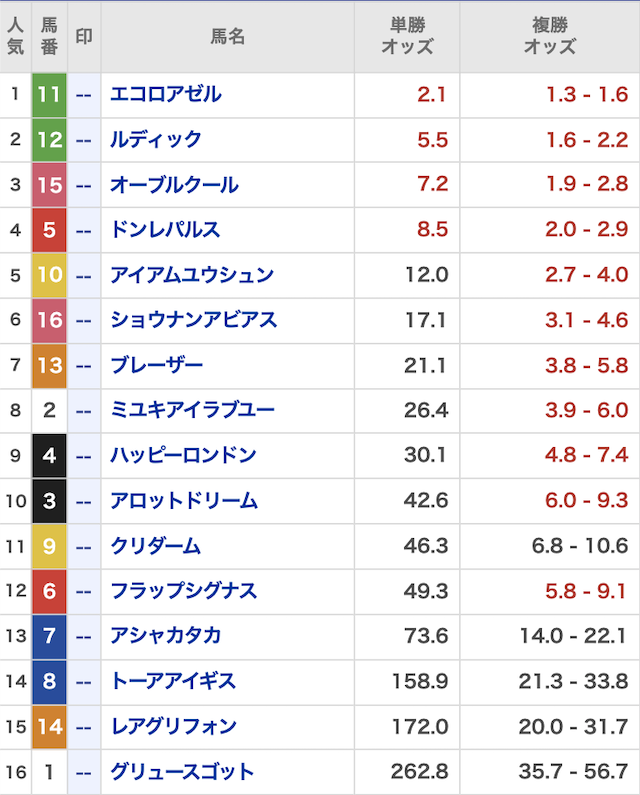Screen dimensions: 640x795
Task: Open mark selector for ドンレパルス
Action: click(84, 230)
